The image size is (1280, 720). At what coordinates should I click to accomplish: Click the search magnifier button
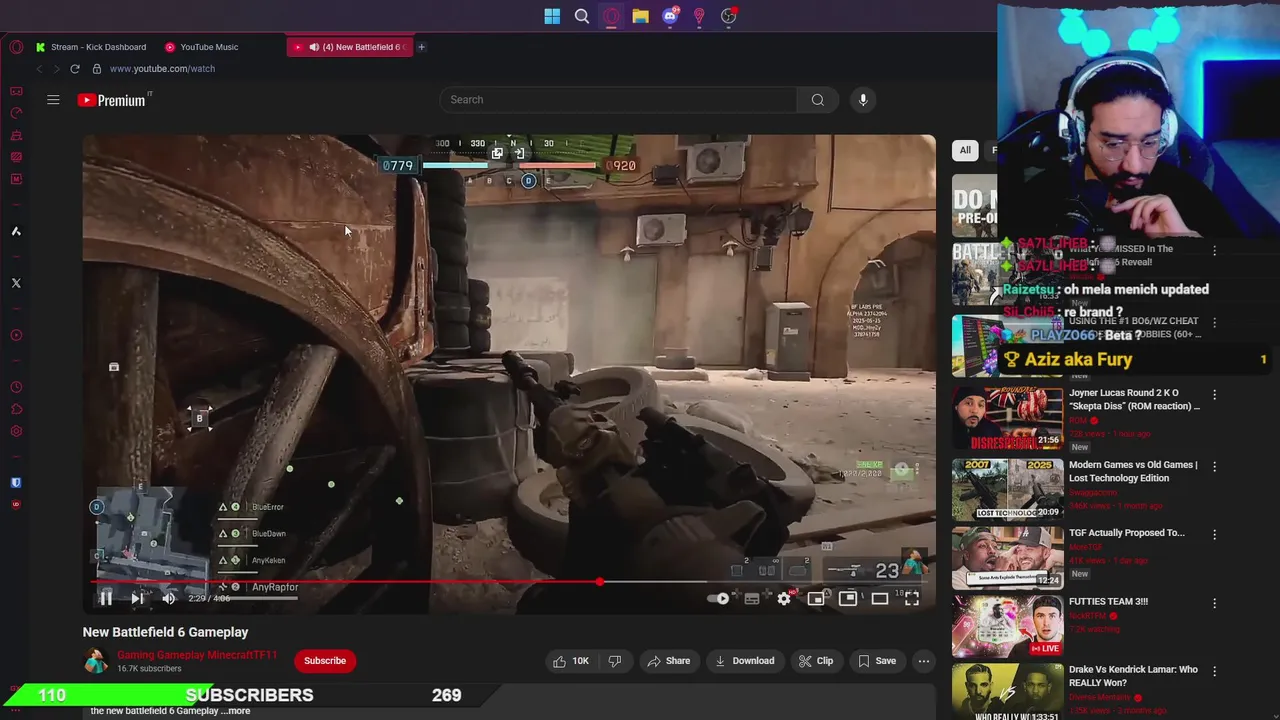coord(818,99)
